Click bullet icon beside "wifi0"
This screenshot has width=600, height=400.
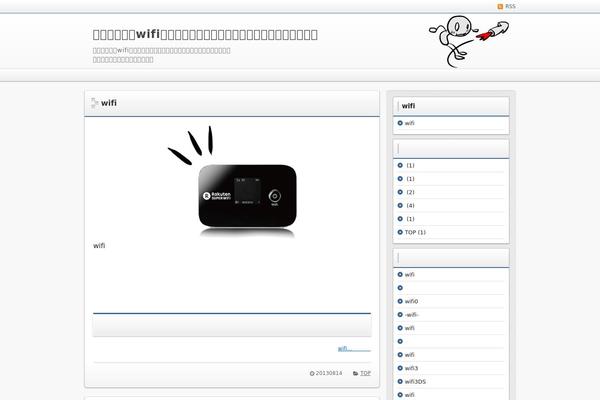tap(400, 301)
